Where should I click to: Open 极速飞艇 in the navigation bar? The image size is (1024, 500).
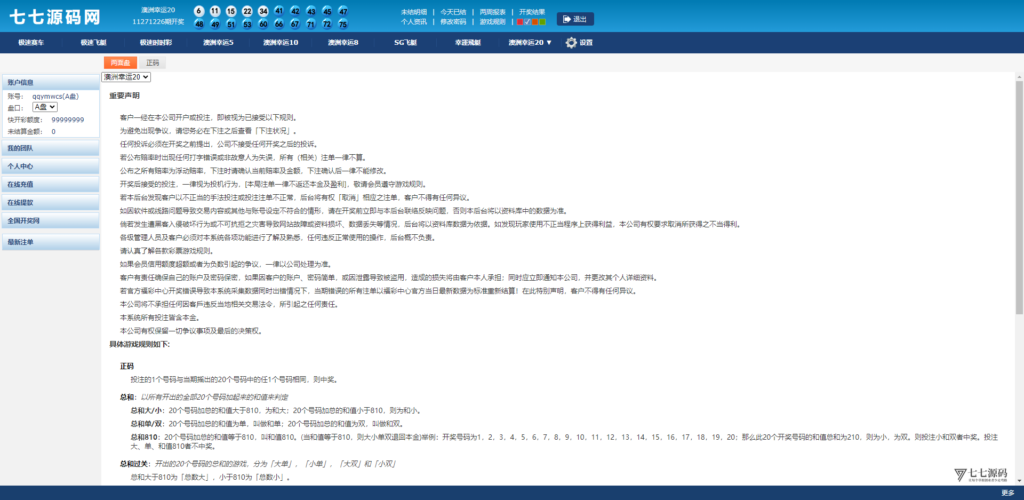pos(93,42)
